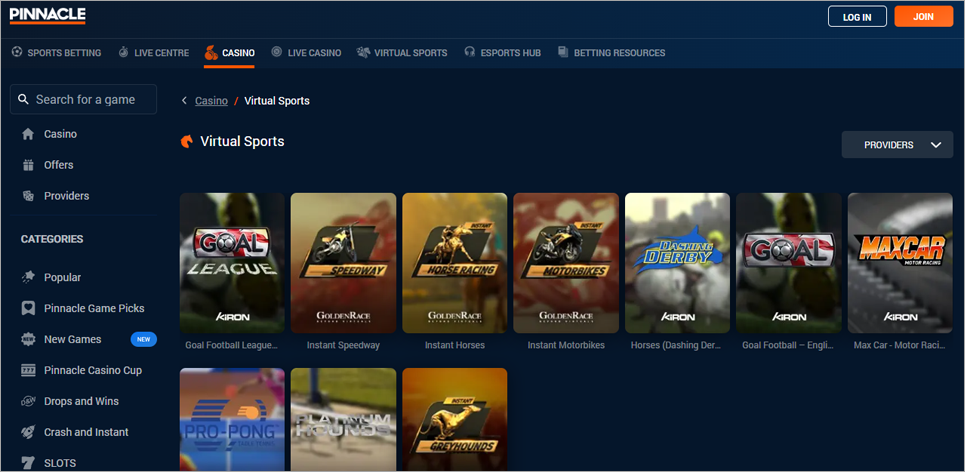Open the Esports Hub tab
The image size is (965, 472).
click(502, 53)
